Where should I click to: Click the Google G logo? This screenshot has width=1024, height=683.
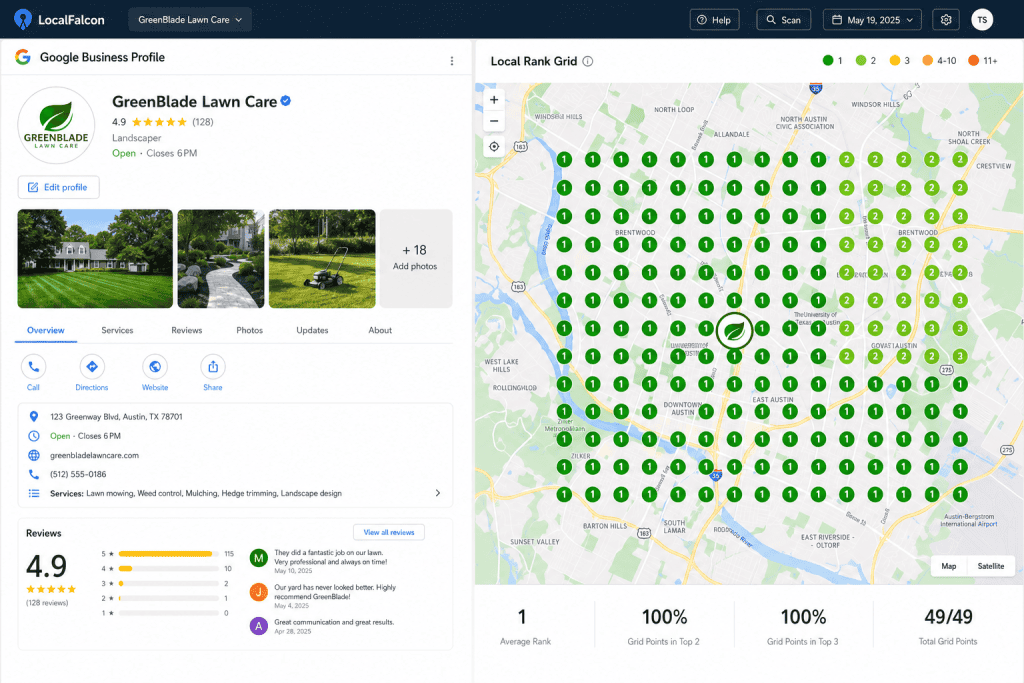tap(23, 57)
